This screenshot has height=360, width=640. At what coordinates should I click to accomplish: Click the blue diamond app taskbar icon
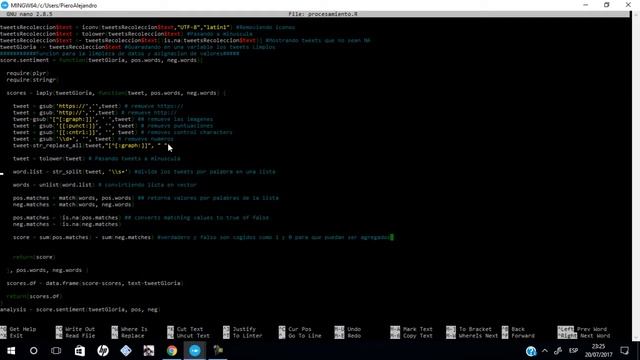pyautogui.click(x=126, y=351)
